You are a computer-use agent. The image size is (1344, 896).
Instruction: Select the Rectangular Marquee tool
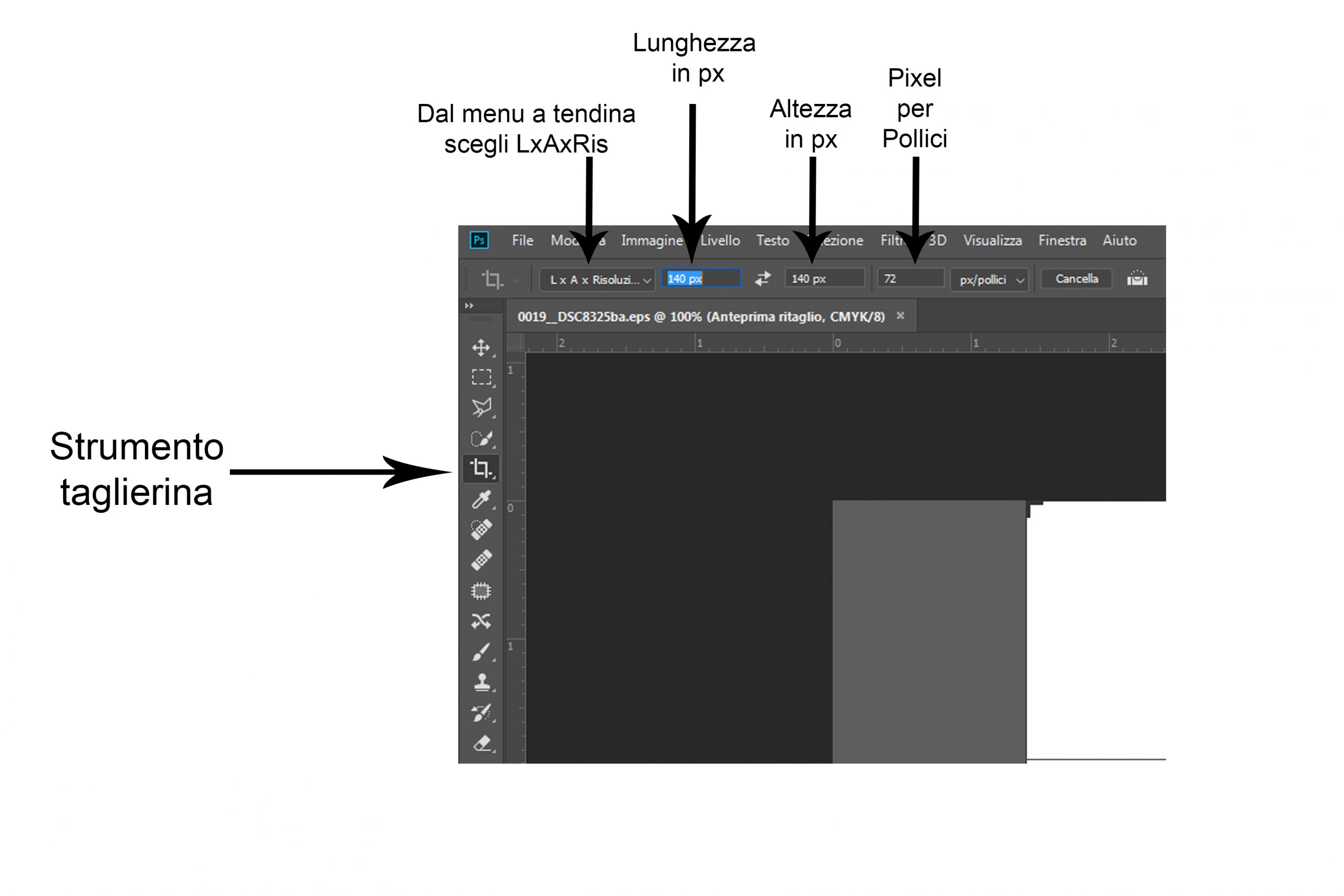coord(481,377)
